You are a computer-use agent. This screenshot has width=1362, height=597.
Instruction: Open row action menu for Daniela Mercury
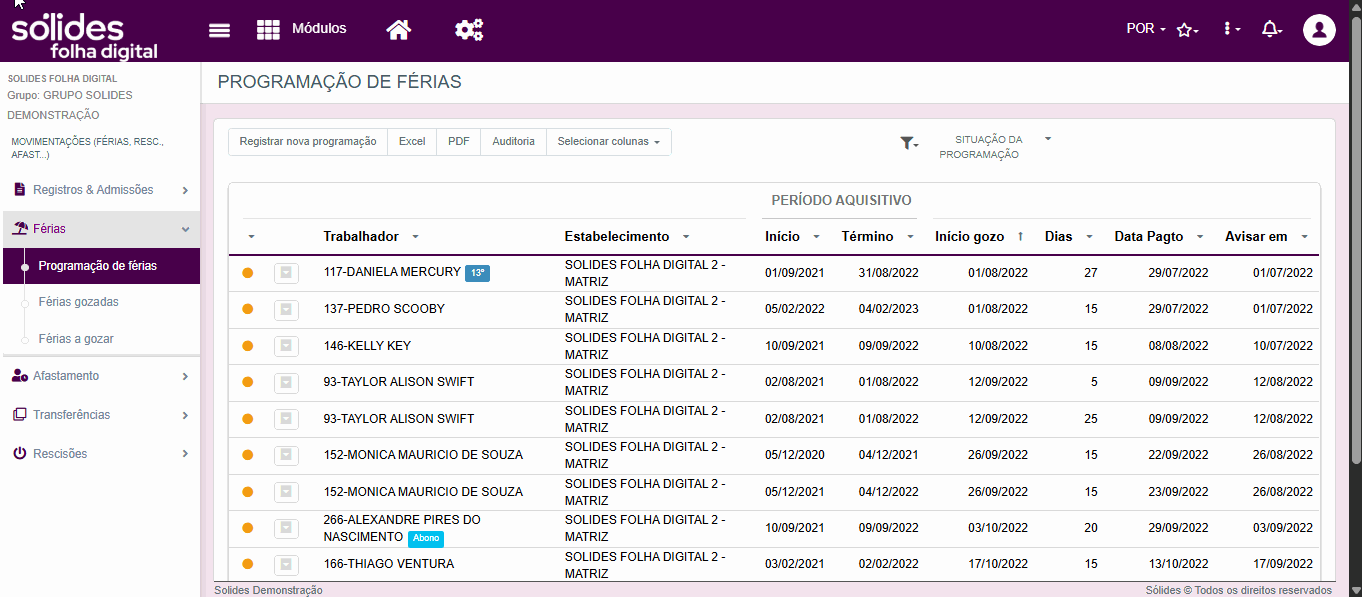pos(286,272)
